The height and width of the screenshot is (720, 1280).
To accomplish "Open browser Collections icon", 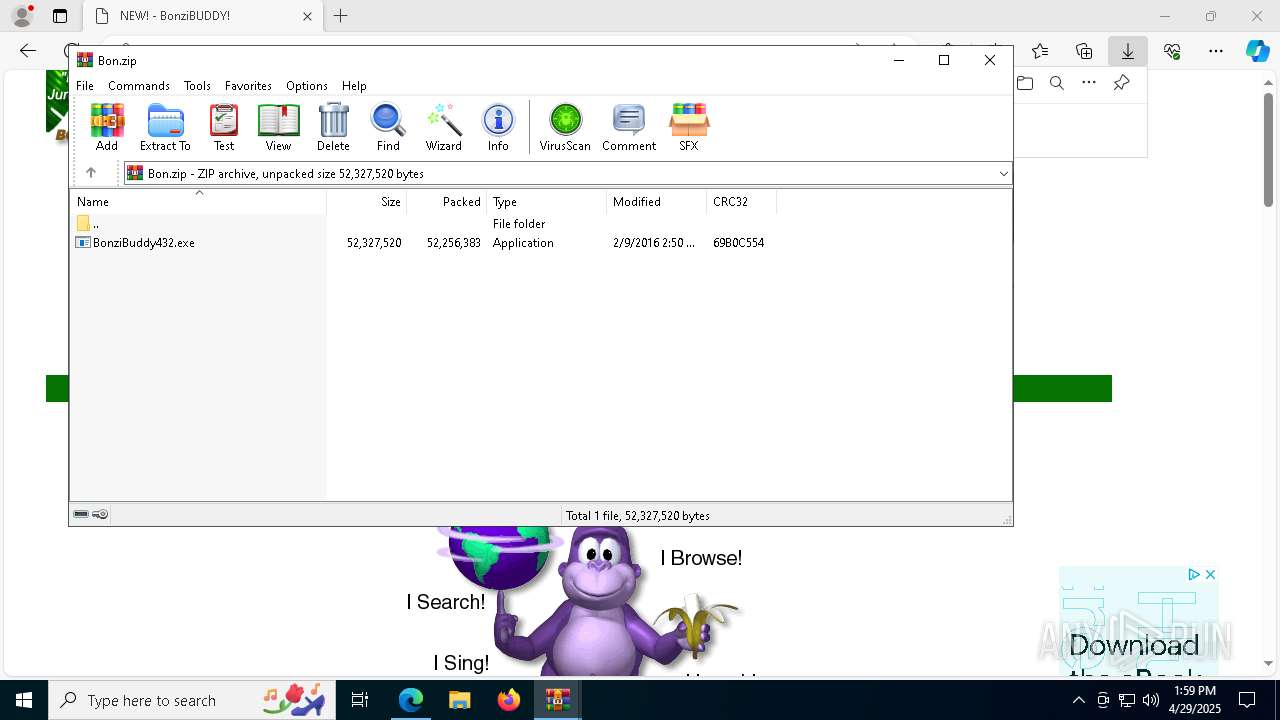I will (1084, 51).
